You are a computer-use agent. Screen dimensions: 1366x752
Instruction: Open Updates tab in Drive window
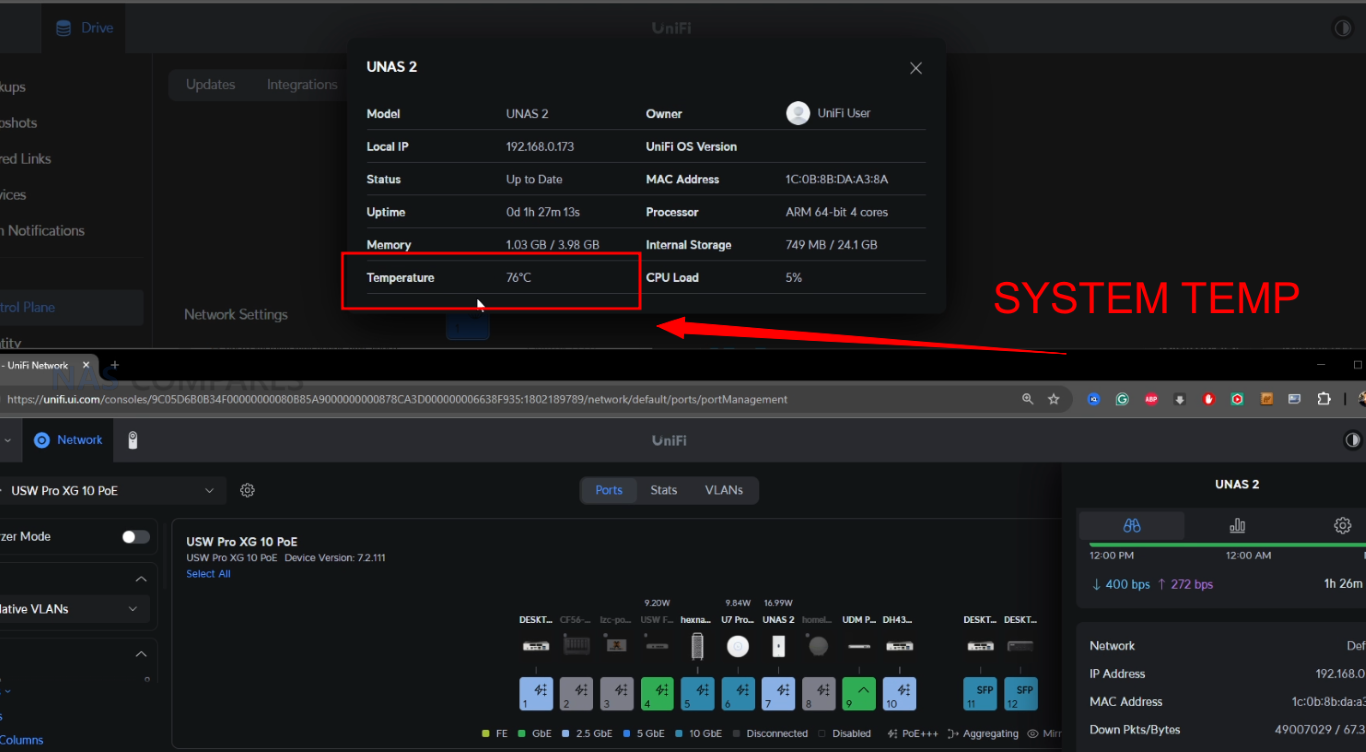[x=210, y=85]
